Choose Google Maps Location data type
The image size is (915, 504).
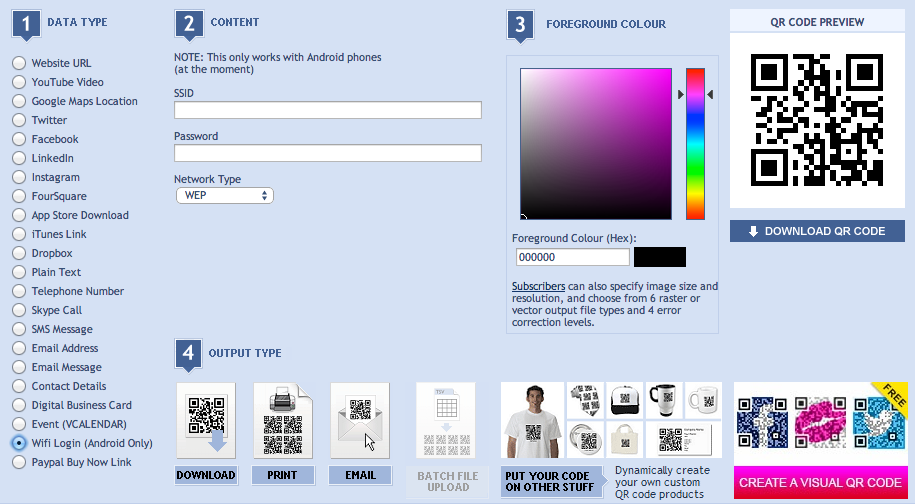click(19, 101)
